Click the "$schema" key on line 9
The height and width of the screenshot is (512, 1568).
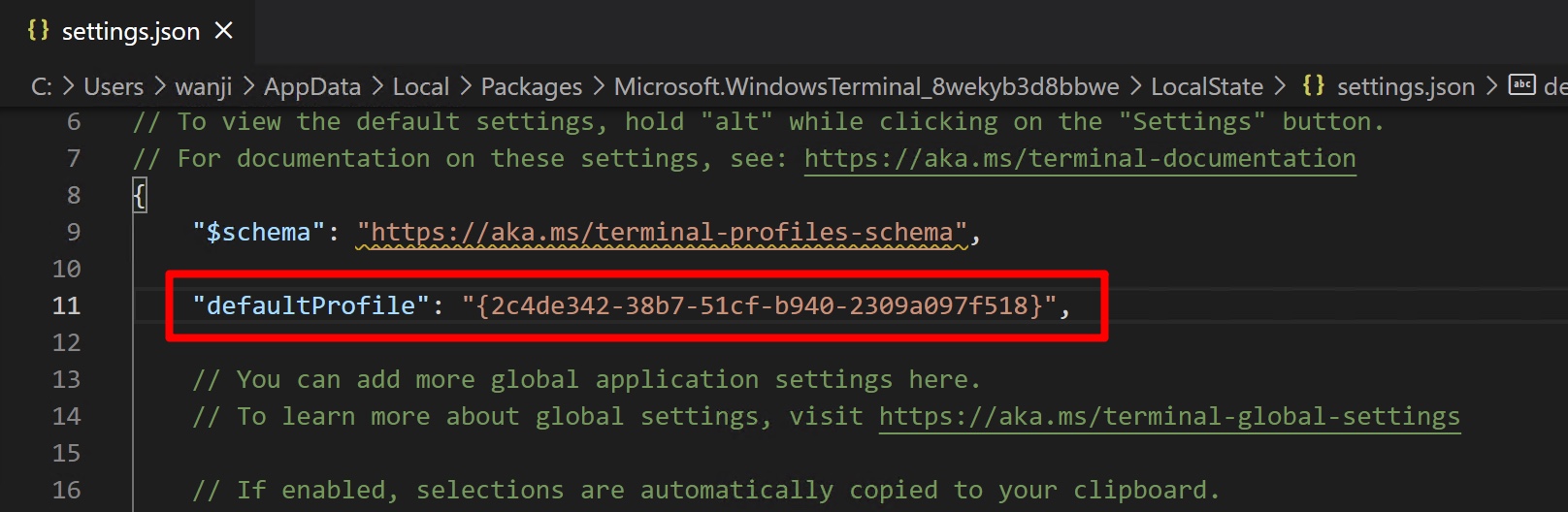pos(258,232)
